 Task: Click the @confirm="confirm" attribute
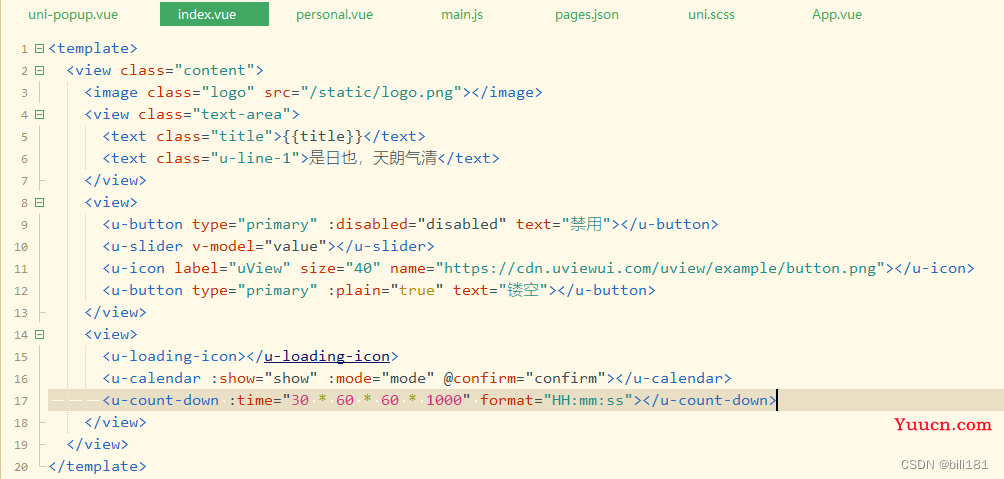pos(525,378)
